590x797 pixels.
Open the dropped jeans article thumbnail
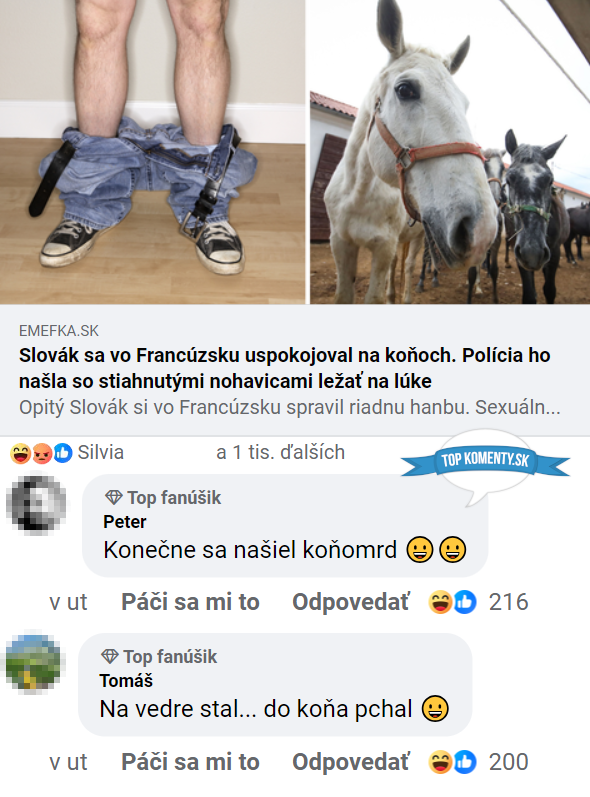coord(152,152)
